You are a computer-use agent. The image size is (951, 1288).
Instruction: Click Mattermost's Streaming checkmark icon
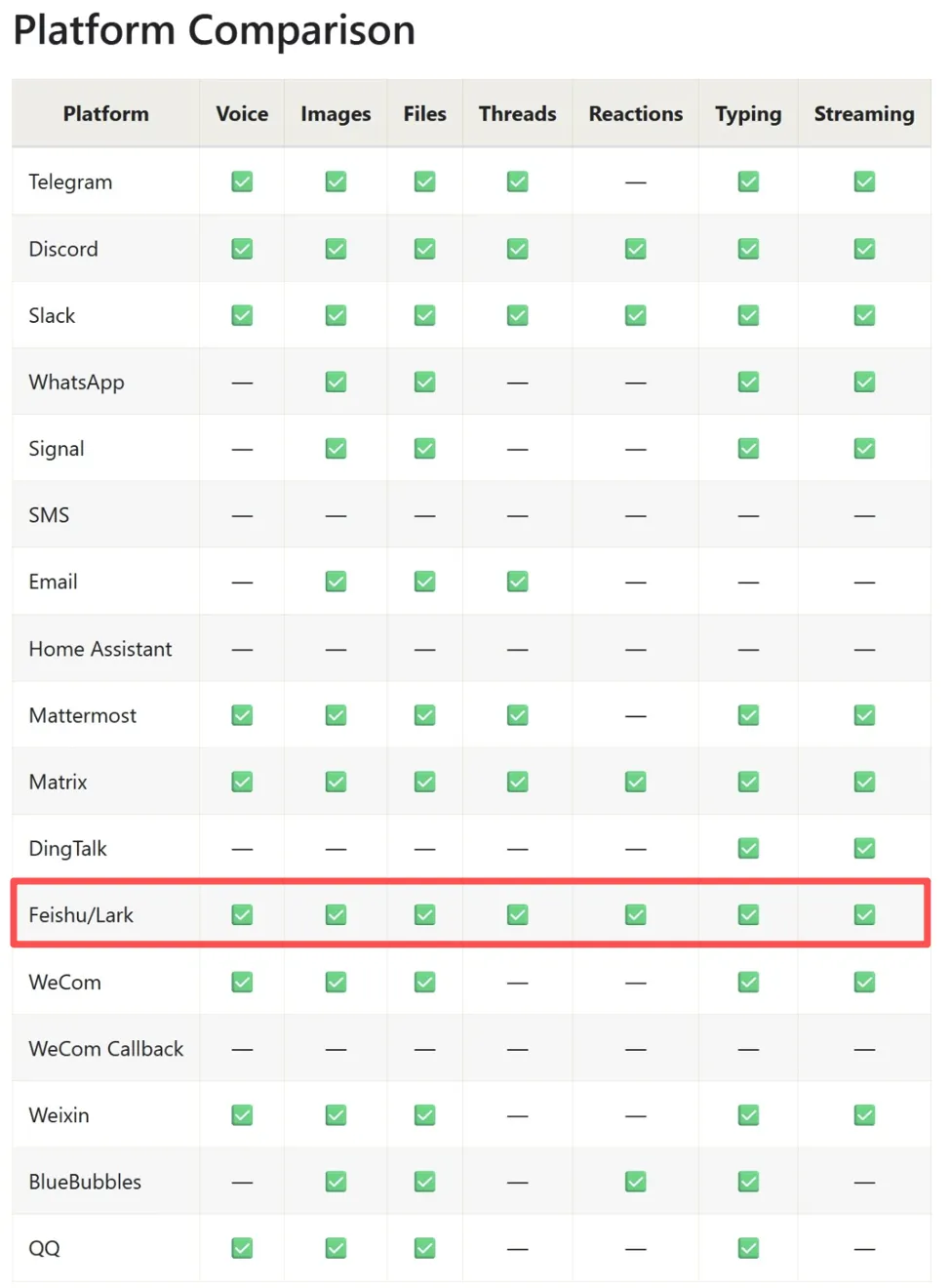tap(864, 715)
